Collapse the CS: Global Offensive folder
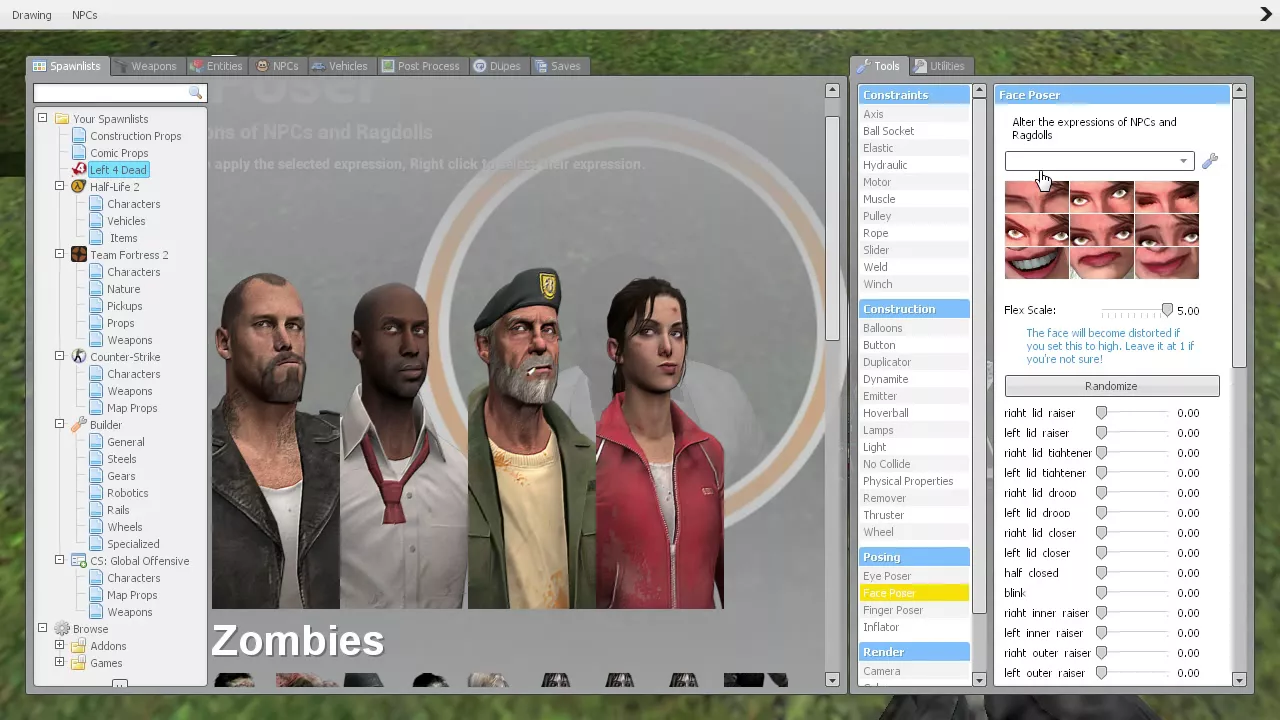Viewport: 1280px width, 720px height. click(60, 561)
